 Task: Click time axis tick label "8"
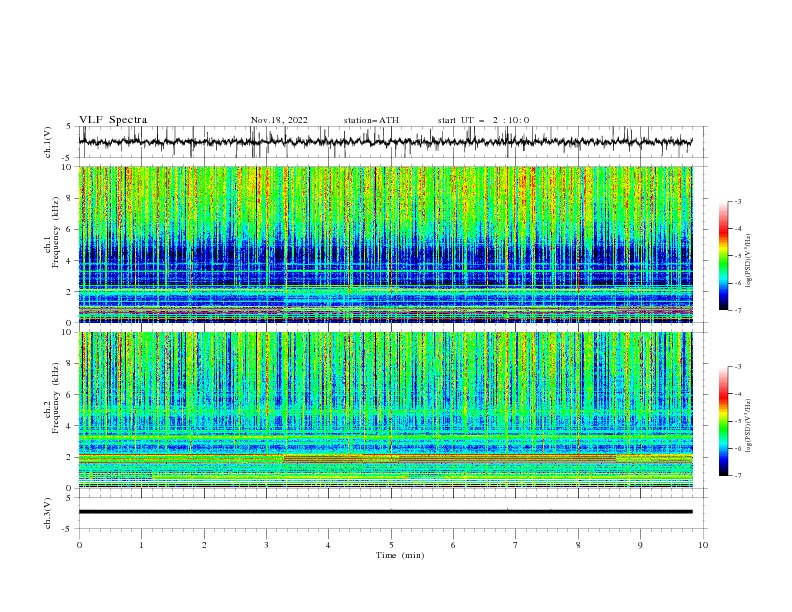(578, 545)
